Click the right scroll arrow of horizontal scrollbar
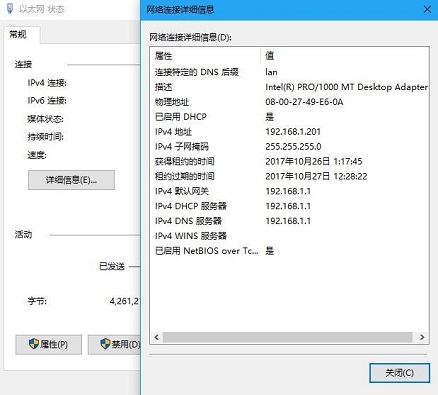The height and width of the screenshot is (395, 438). click(x=422, y=337)
